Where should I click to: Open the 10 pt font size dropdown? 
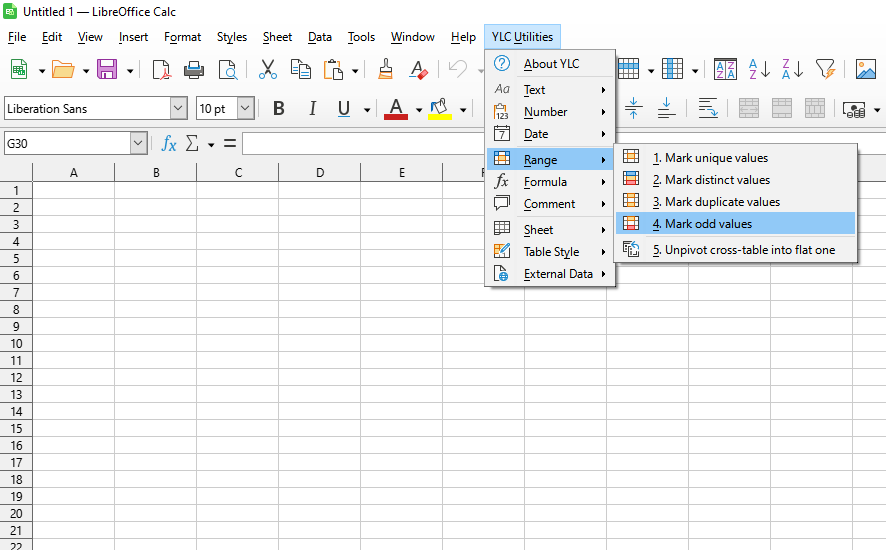pos(245,109)
